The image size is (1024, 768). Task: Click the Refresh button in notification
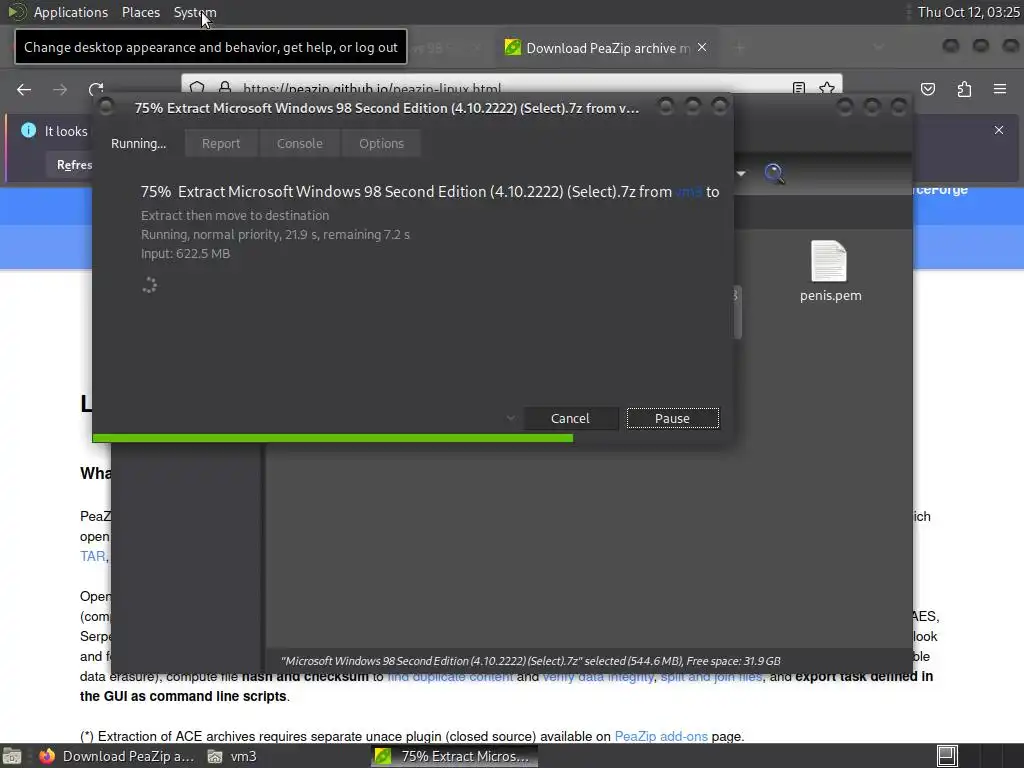74,165
